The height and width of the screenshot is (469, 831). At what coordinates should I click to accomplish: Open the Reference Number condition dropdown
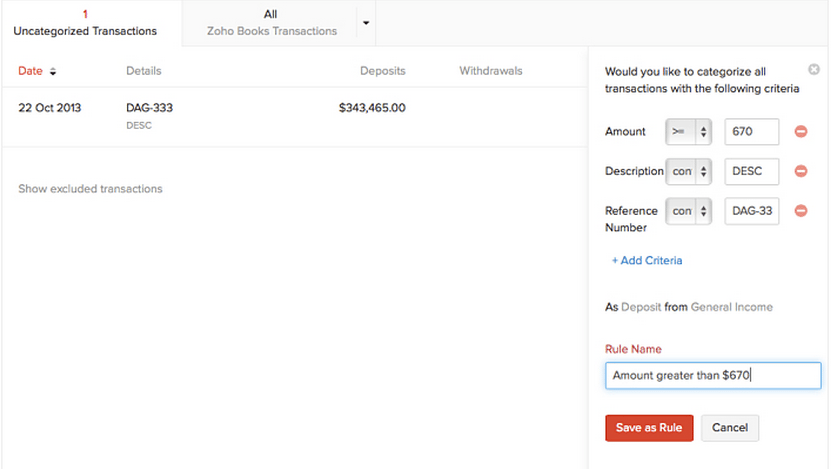pos(688,211)
